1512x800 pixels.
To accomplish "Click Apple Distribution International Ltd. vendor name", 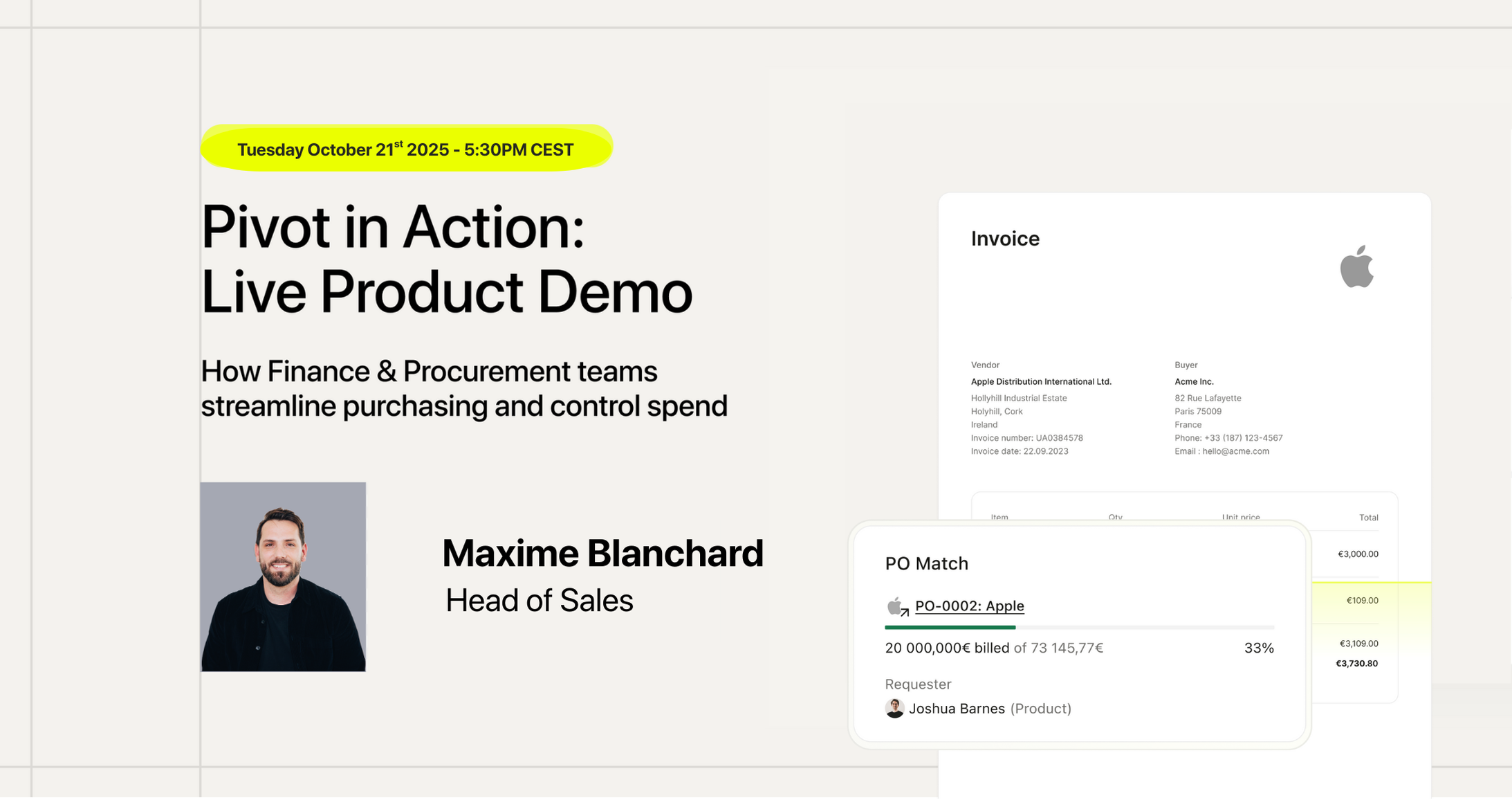I will (1040, 381).
